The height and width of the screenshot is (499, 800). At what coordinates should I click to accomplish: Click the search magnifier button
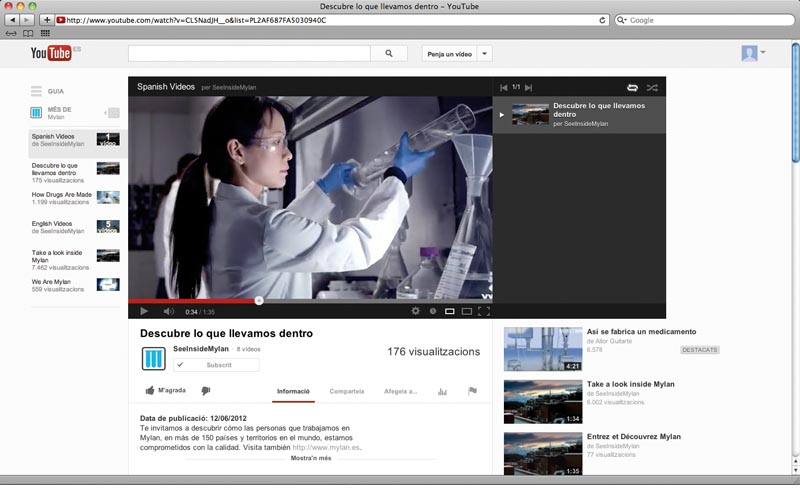pyautogui.click(x=389, y=54)
